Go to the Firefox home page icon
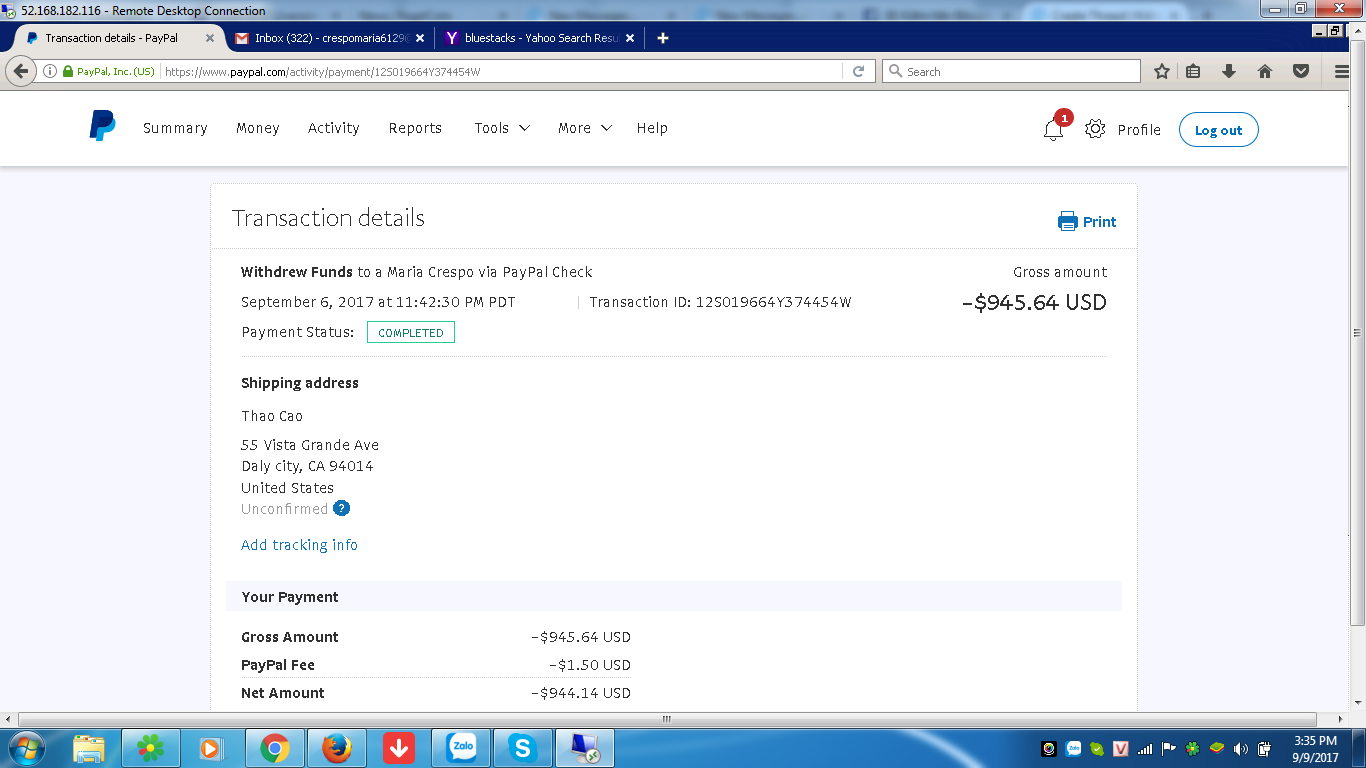The height and width of the screenshot is (768, 1366). tap(1265, 72)
